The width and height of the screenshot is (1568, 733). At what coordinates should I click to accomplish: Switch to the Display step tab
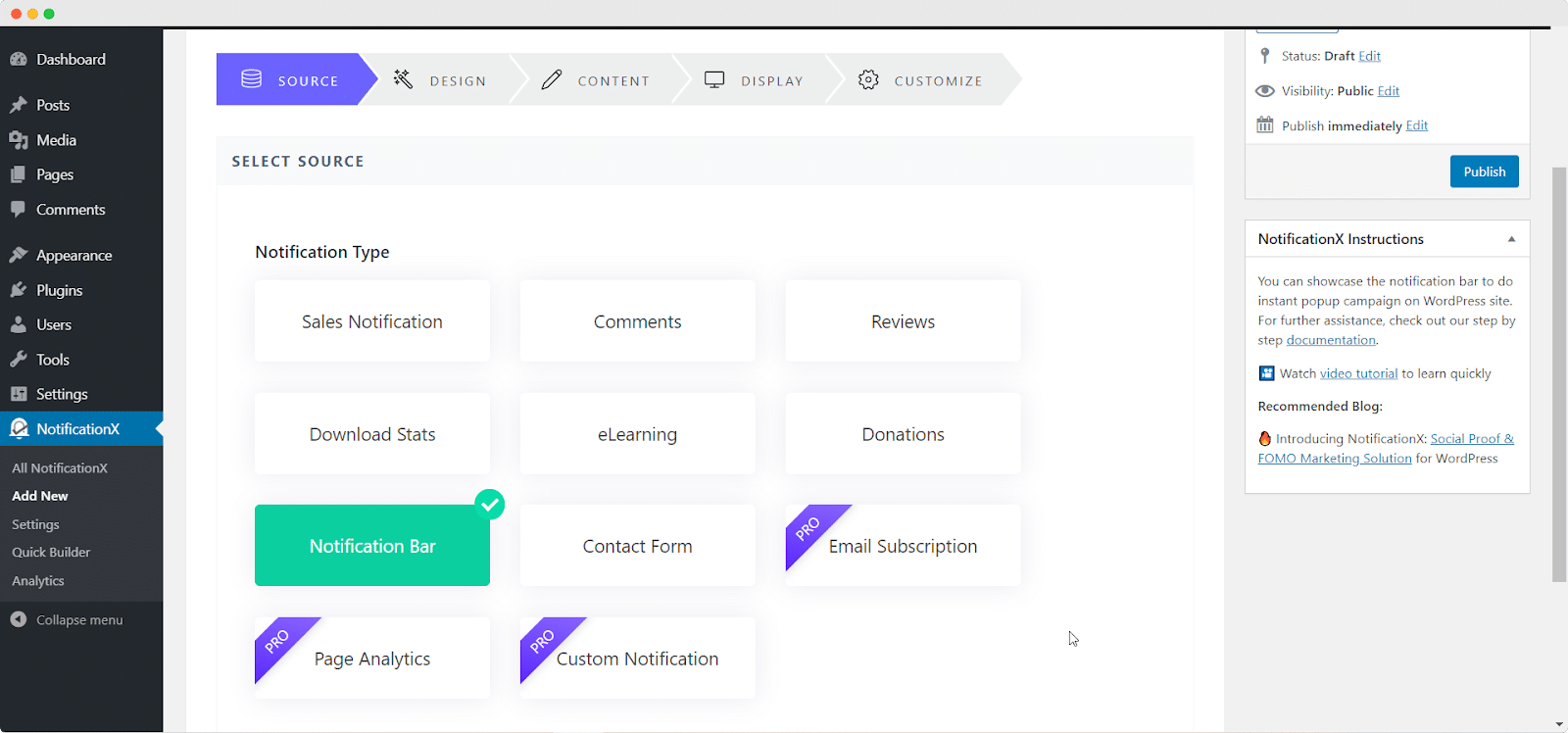[x=757, y=79]
